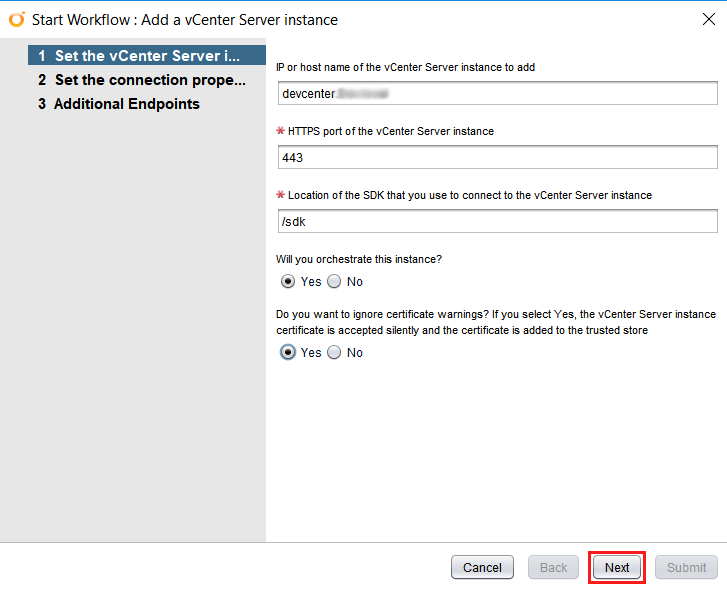
Task: Click the 'HTTPS port of the vCenter Server instance' label
Action: (x=390, y=131)
